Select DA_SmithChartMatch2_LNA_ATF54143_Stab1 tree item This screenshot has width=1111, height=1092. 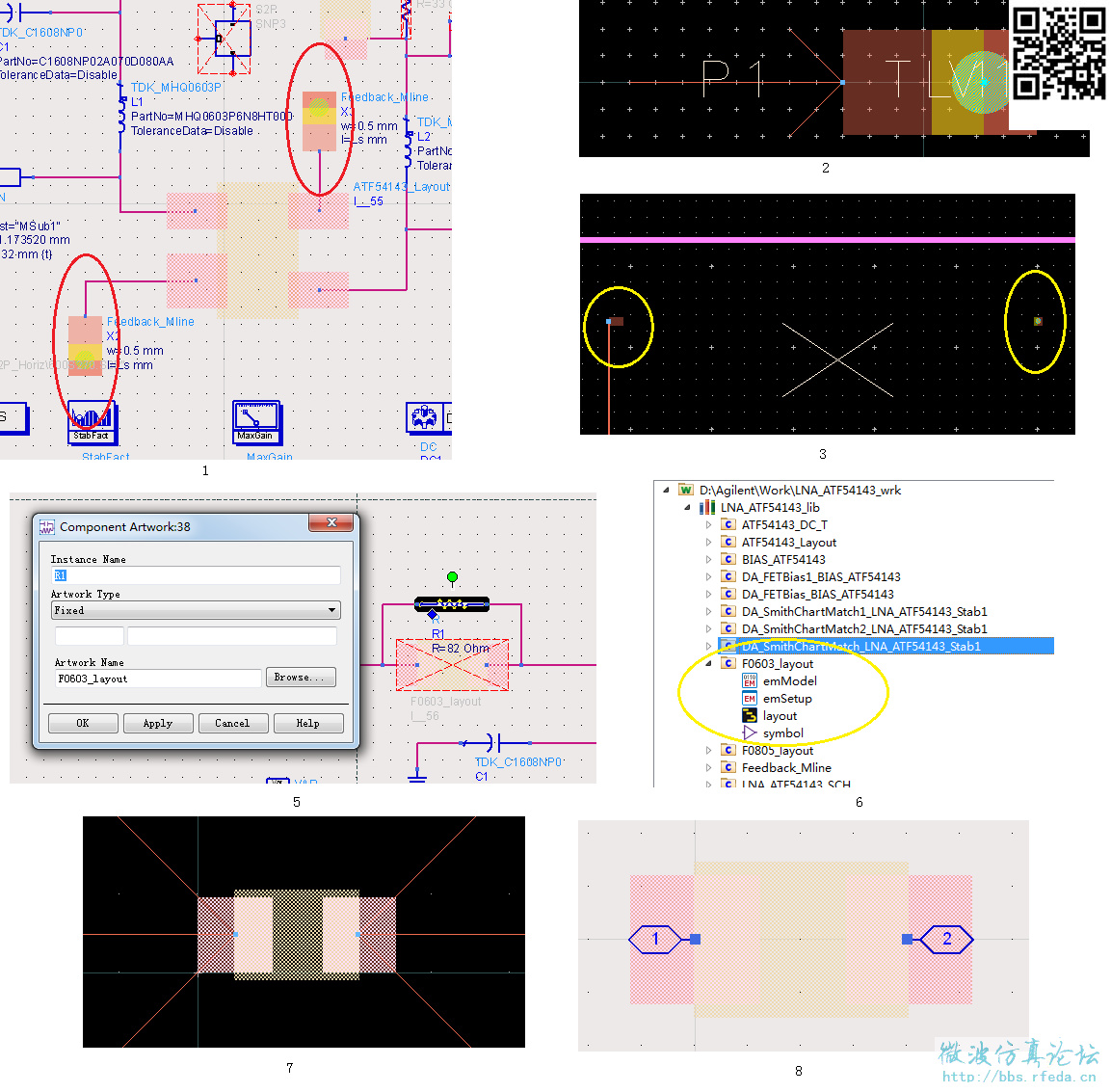pyautogui.click(x=863, y=629)
